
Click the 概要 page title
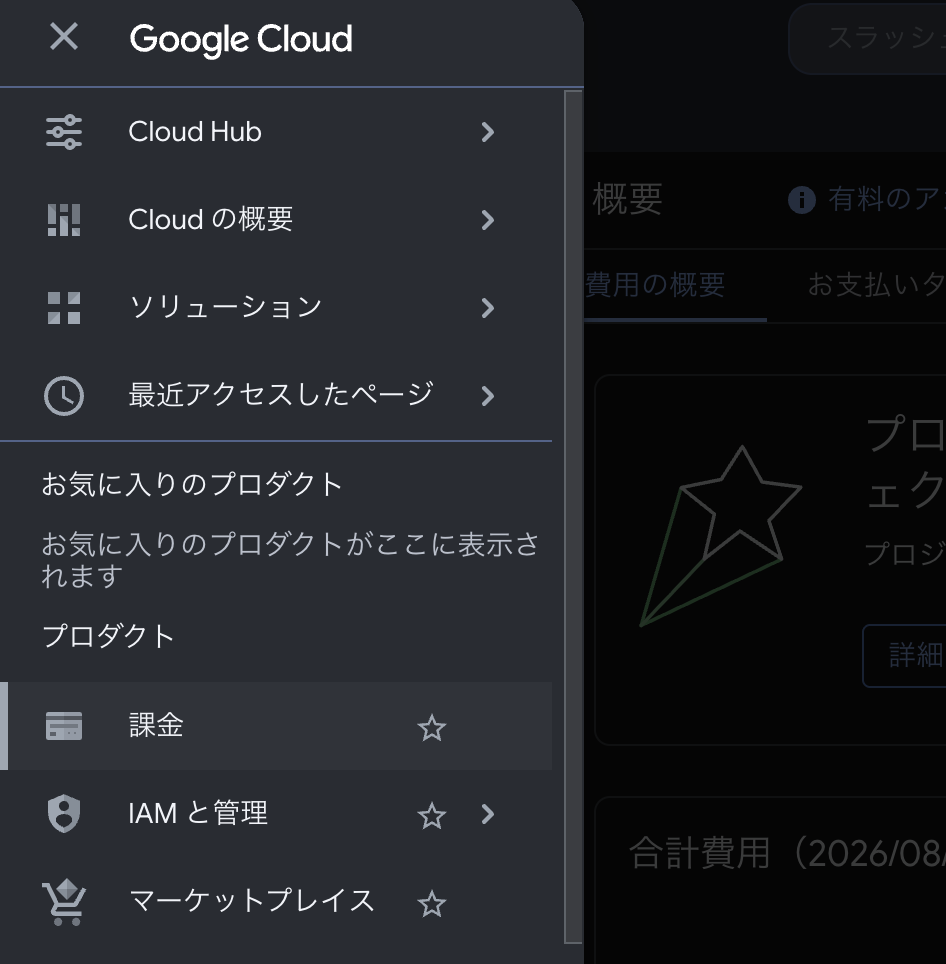tap(628, 199)
